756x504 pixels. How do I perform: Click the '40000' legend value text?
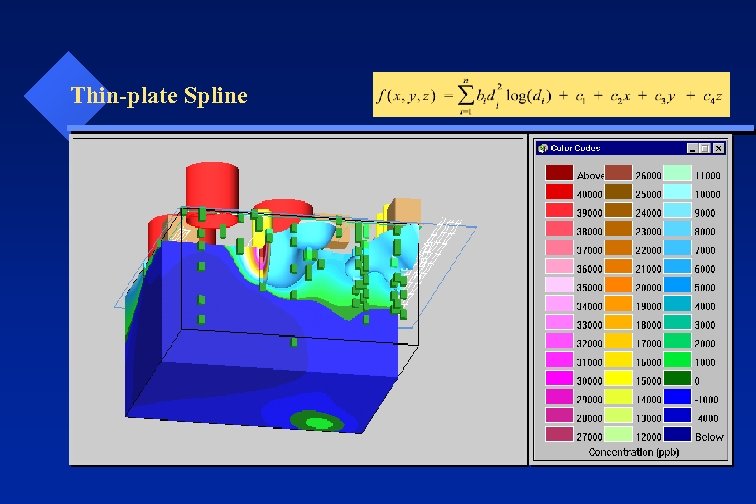point(590,194)
